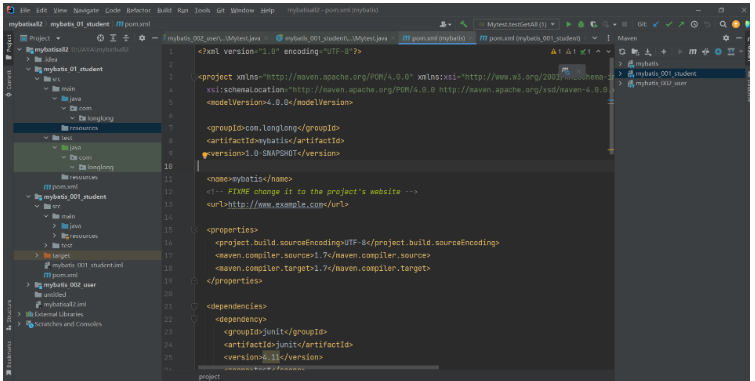
Task: Open the Navigate menu
Action: point(86,10)
